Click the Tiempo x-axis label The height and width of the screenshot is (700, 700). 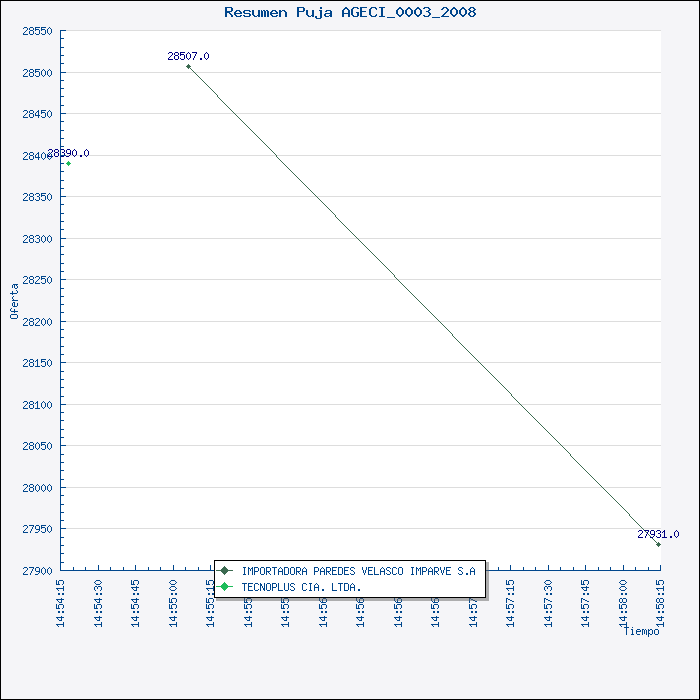point(642,631)
